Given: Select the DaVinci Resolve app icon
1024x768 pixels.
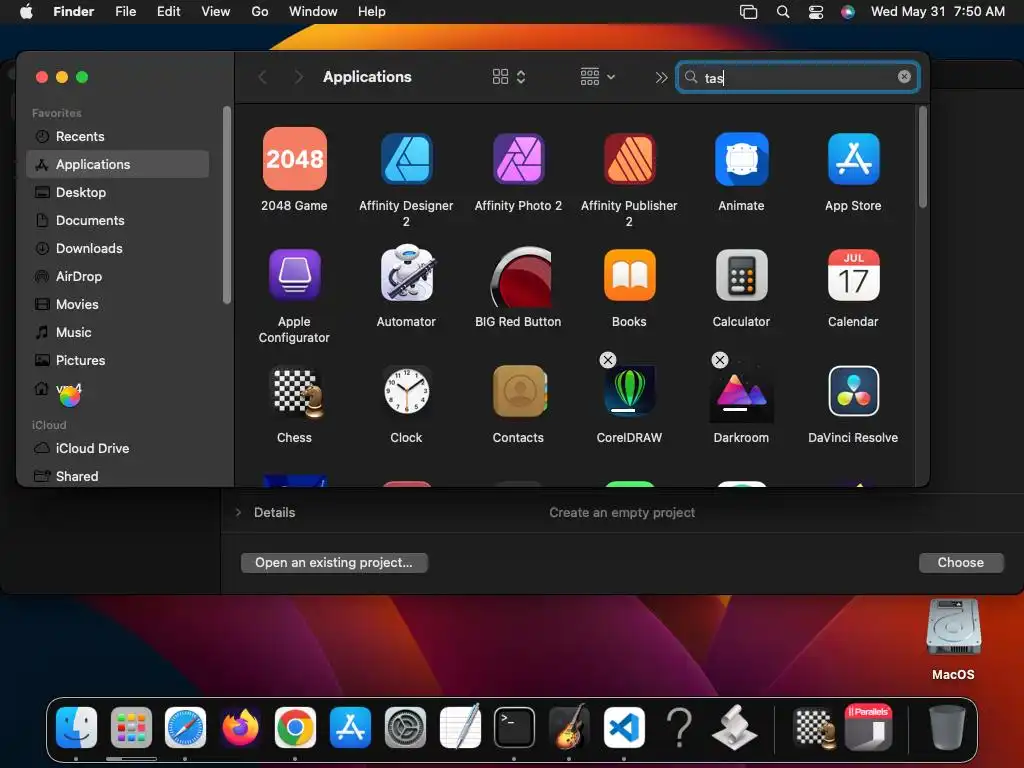Looking at the screenshot, I should click(x=854, y=391).
